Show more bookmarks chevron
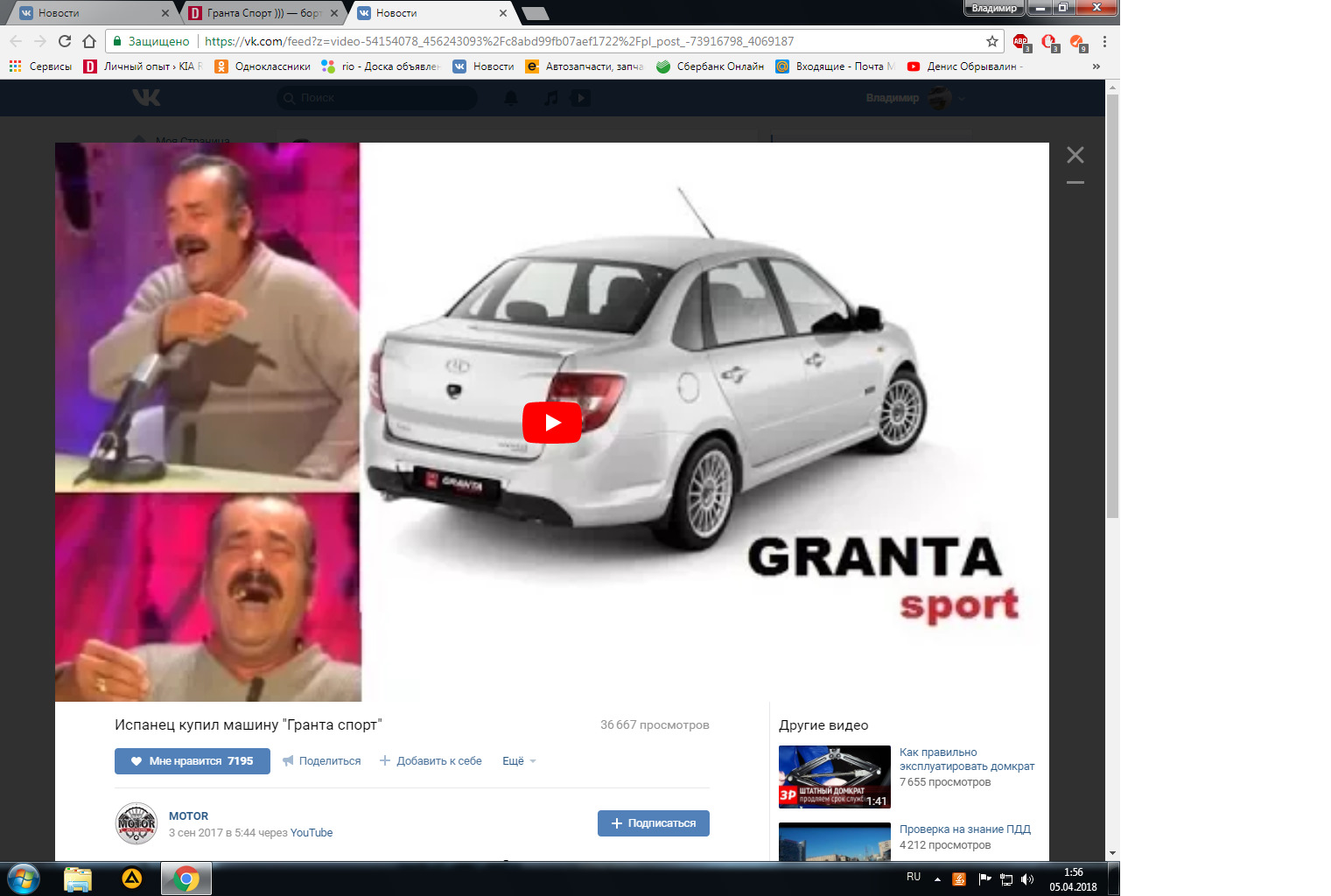Image resolution: width=1331 pixels, height=896 pixels. pos(1096,66)
